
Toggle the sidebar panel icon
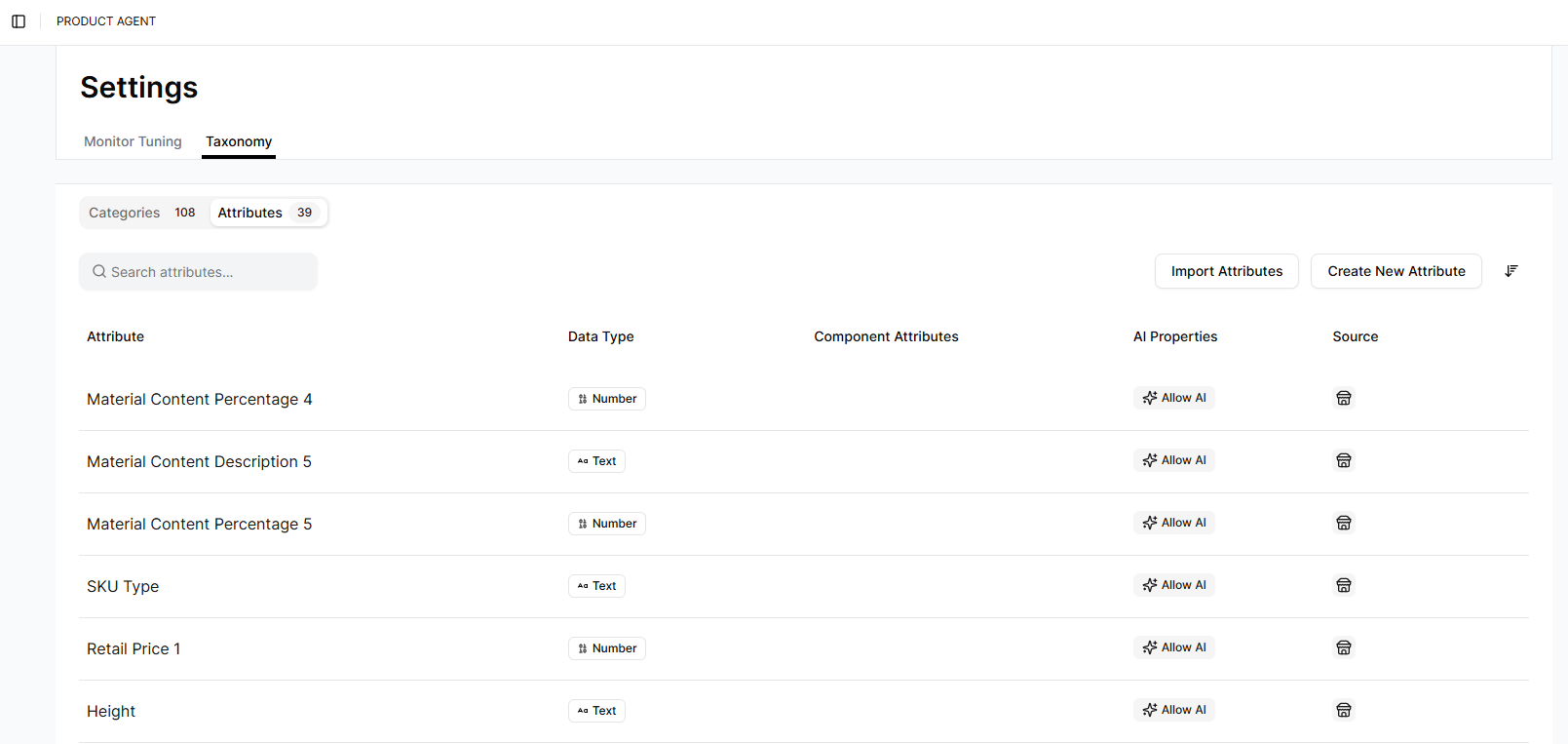(19, 21)
